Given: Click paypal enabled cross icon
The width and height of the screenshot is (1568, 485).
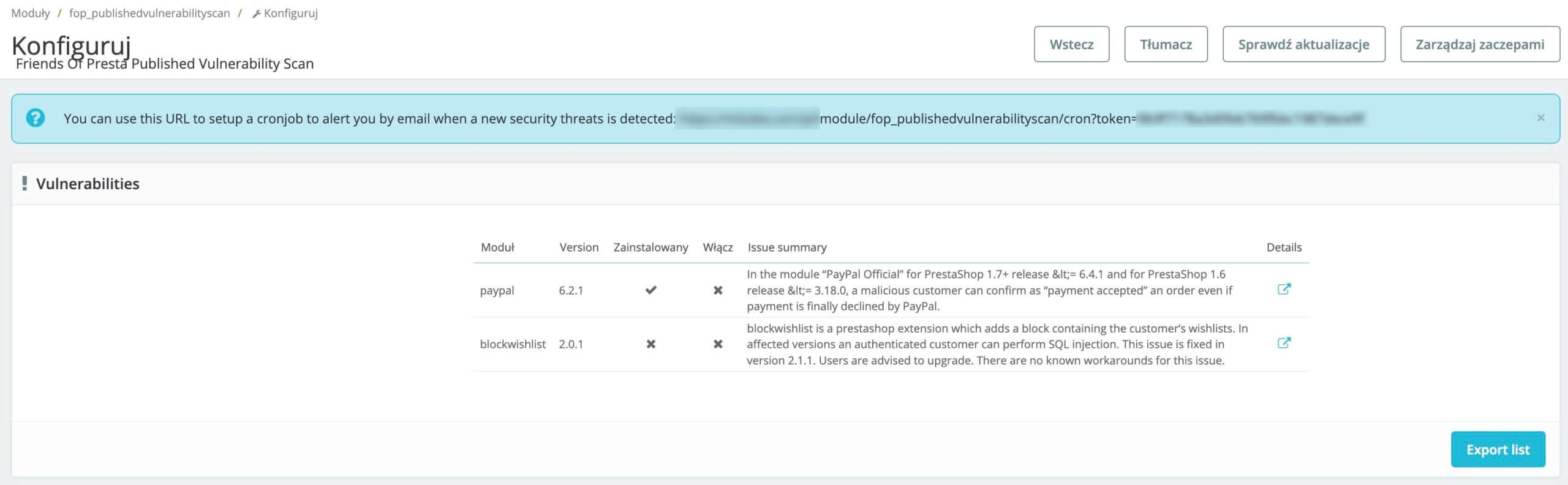Looking at the screenshot, I should tap(718, 290).
